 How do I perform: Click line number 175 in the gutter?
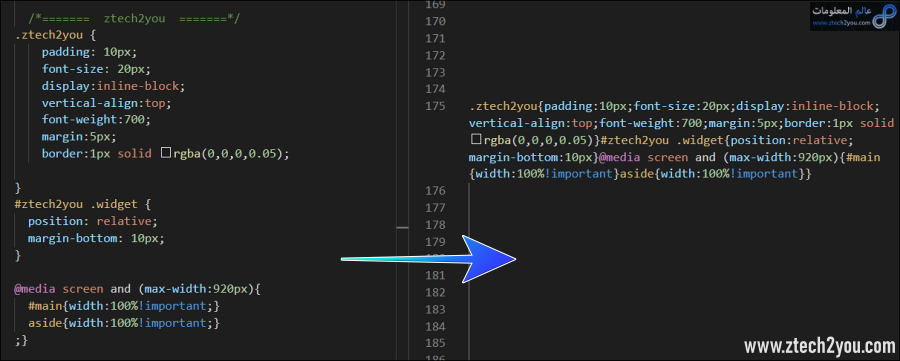click(436, 106)
